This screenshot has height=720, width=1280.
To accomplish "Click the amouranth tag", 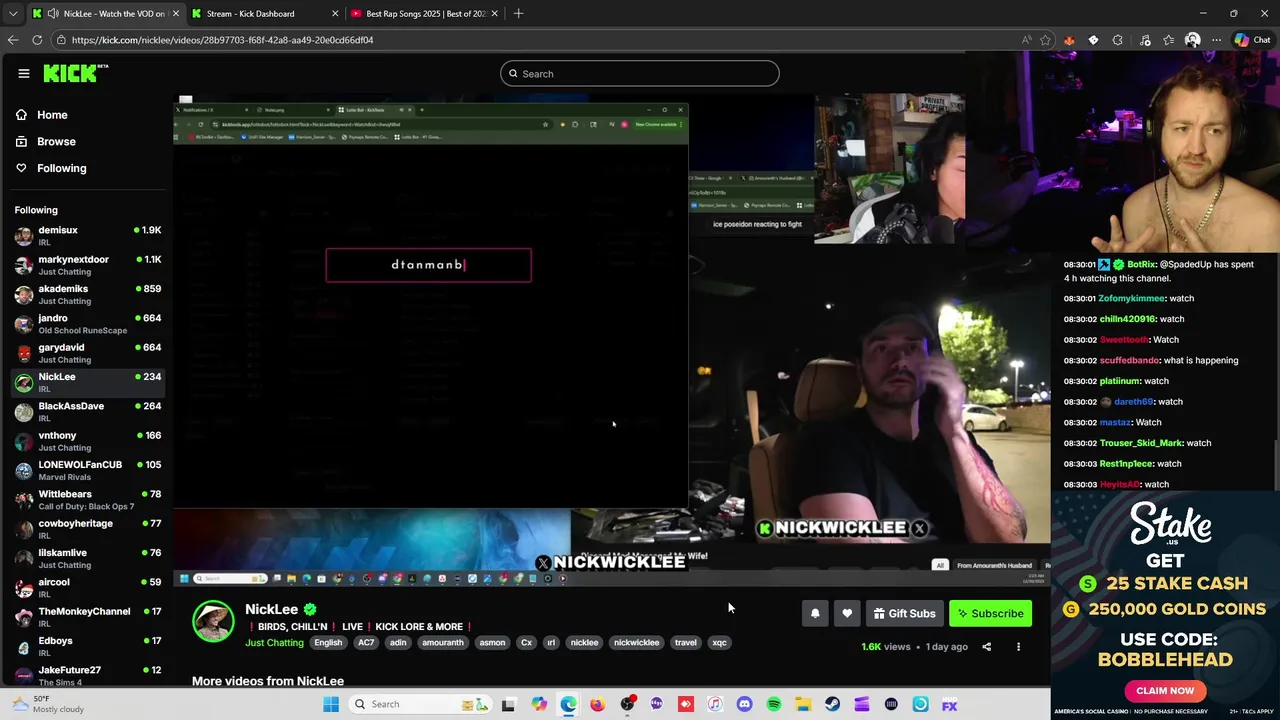I will click(442, 643).
